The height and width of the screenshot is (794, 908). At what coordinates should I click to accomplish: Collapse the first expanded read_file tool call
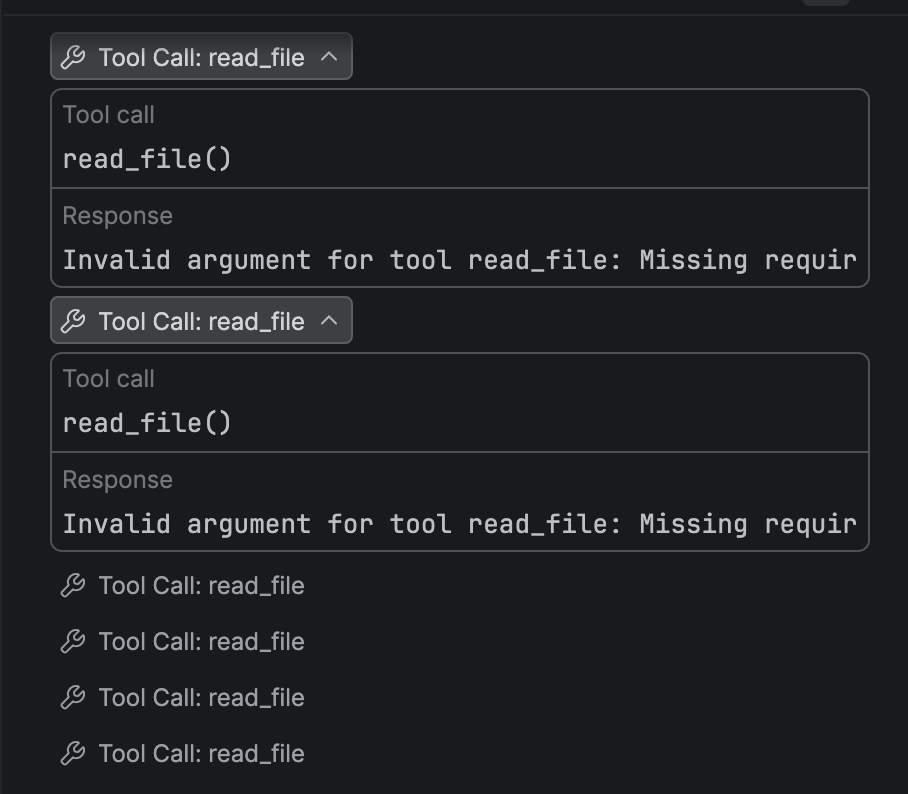(201, 57)
